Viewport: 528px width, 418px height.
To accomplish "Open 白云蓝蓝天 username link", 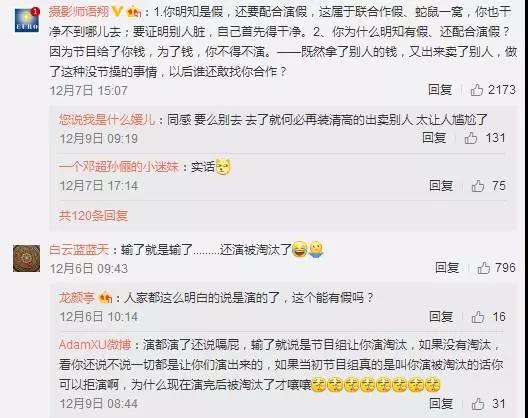I will [79, 250].
